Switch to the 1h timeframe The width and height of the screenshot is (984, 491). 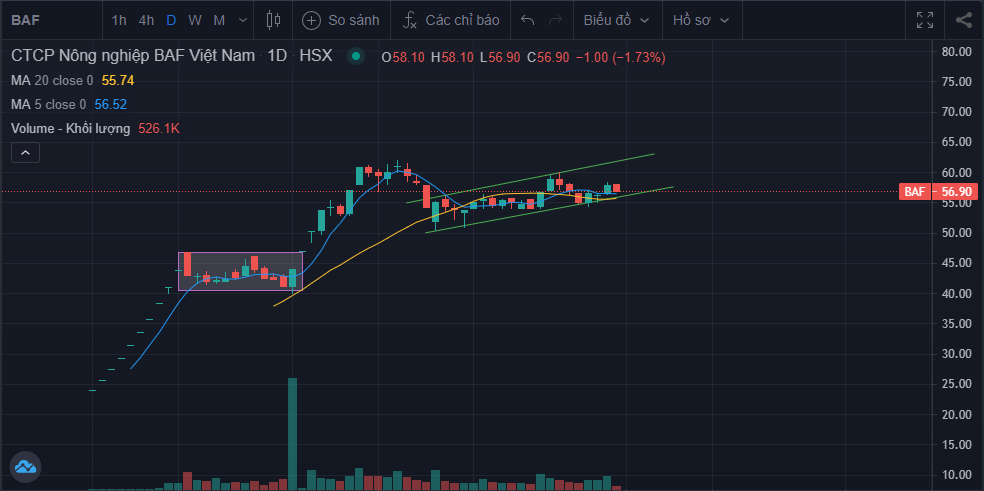(x=119, y=20)
